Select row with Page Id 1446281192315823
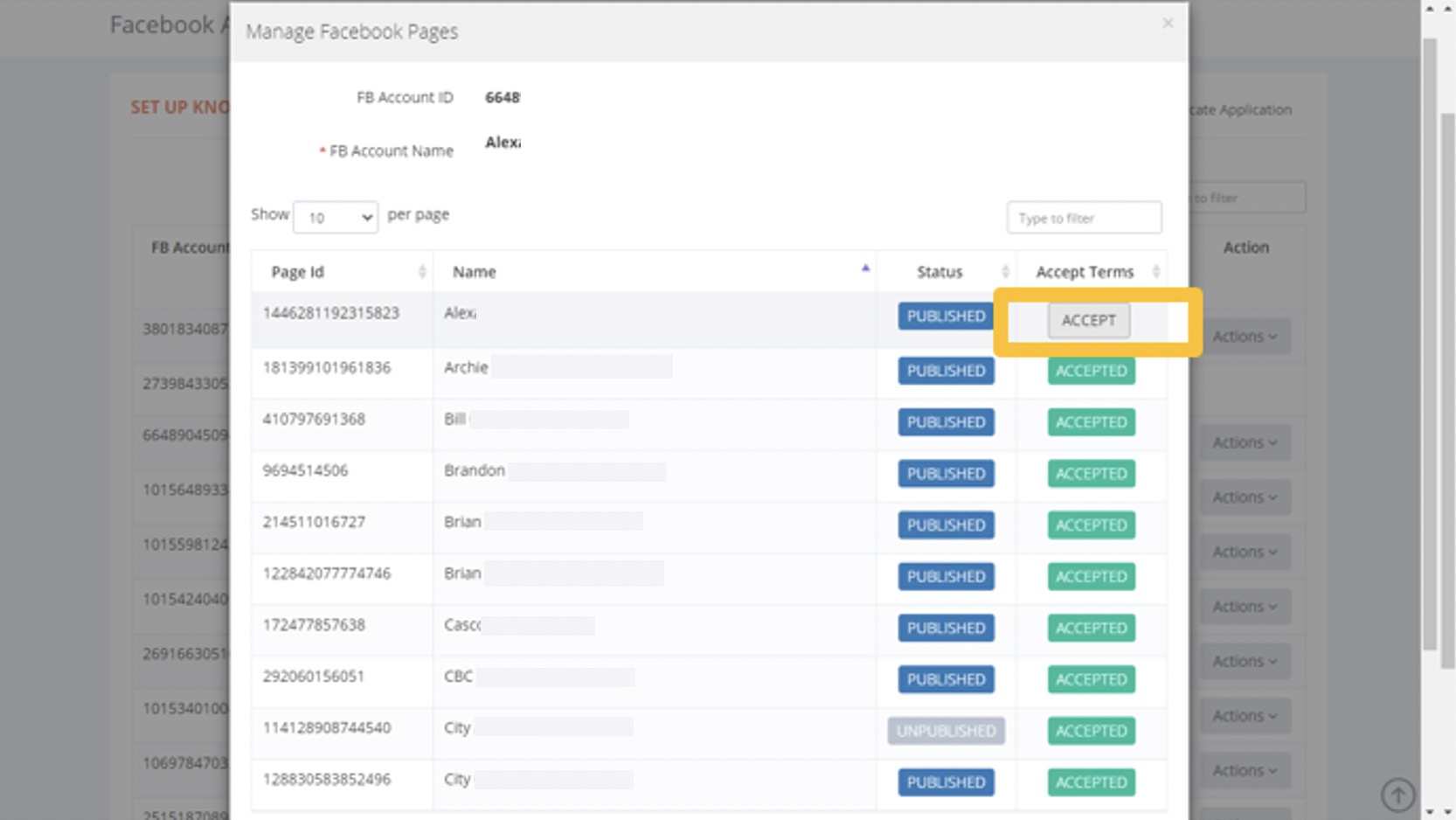Viewport: 1456px width, 820px height. click(330, 313)
